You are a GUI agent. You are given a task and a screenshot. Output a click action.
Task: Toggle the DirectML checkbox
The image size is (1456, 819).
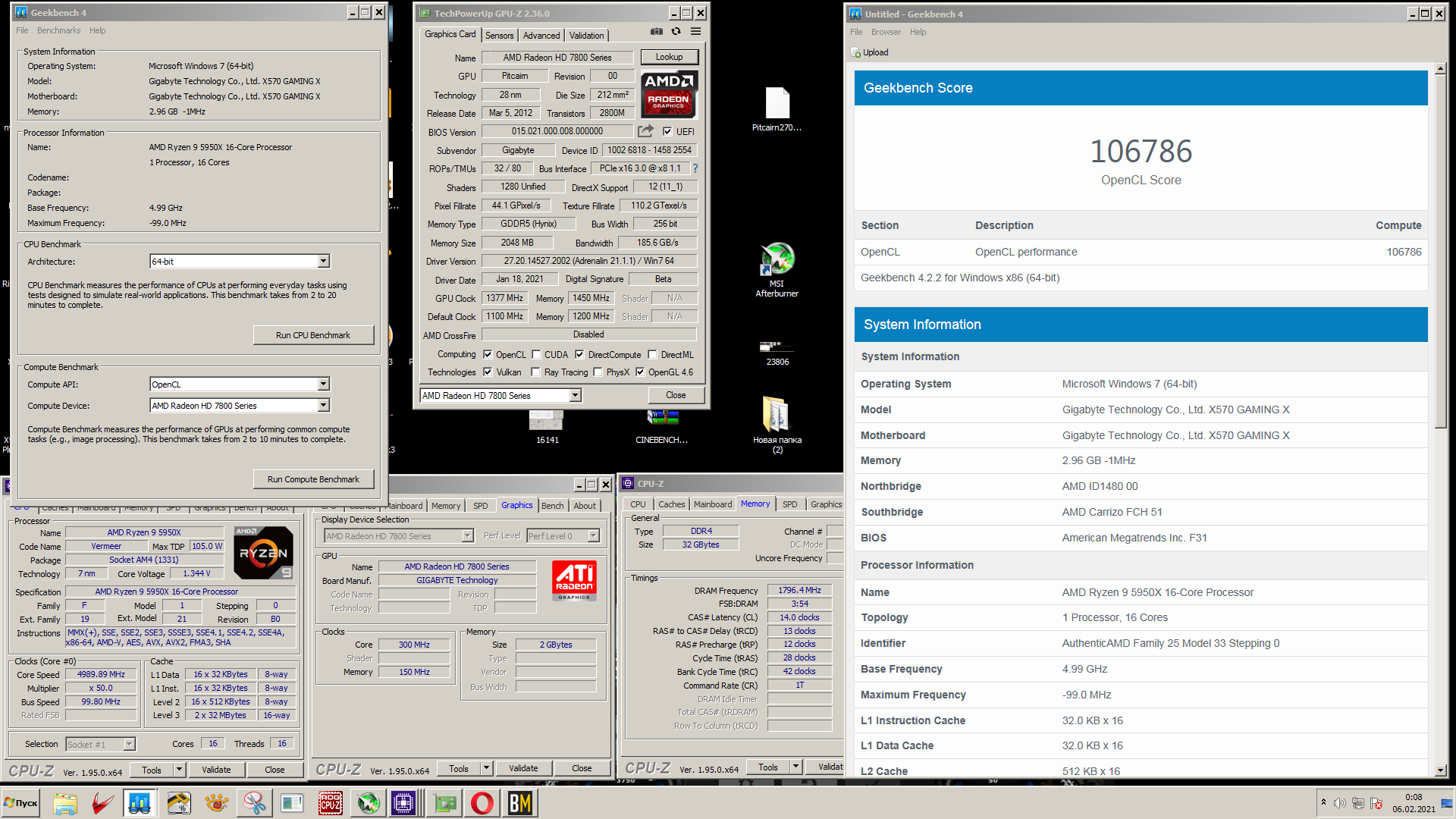(x=653, y=354)
